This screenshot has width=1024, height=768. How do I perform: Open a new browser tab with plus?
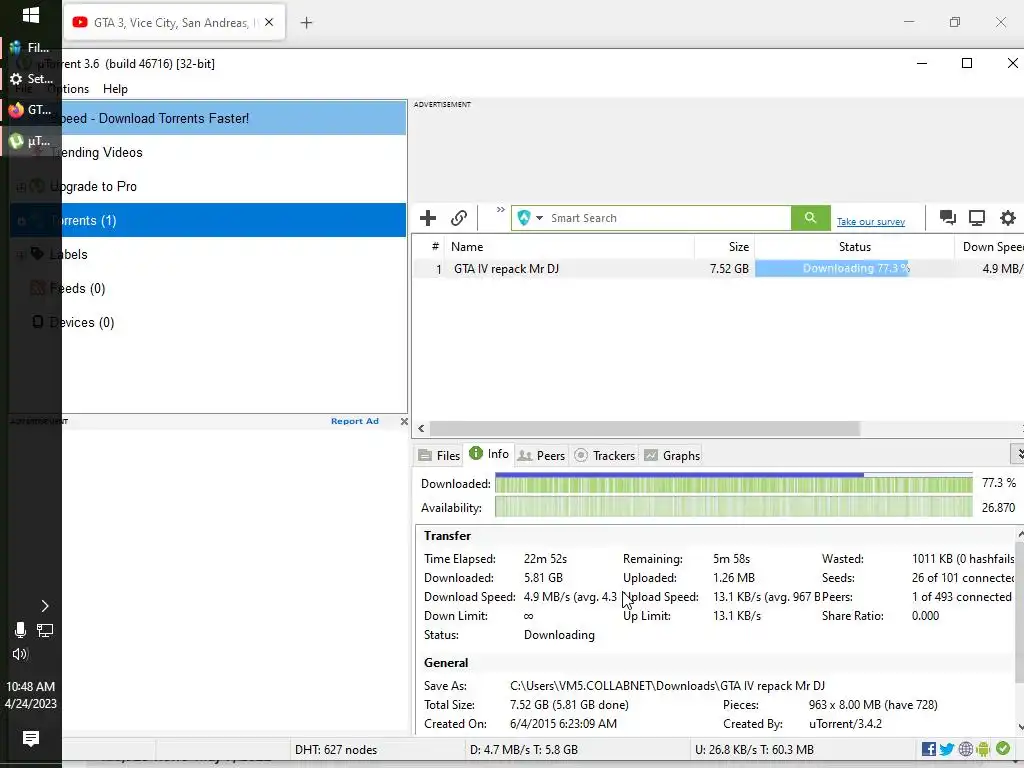click(x=306, y=23)
